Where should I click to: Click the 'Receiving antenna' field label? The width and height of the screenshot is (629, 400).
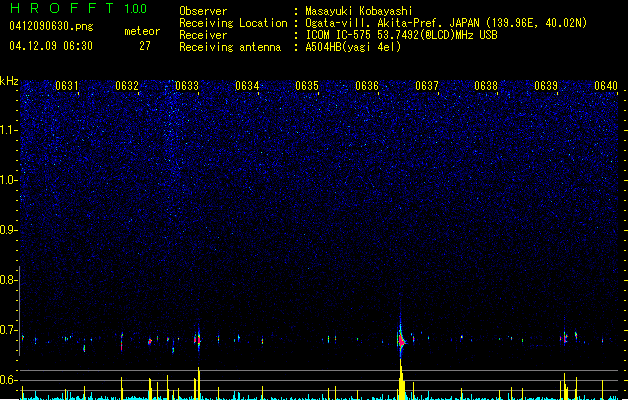[x=230, y=47]
